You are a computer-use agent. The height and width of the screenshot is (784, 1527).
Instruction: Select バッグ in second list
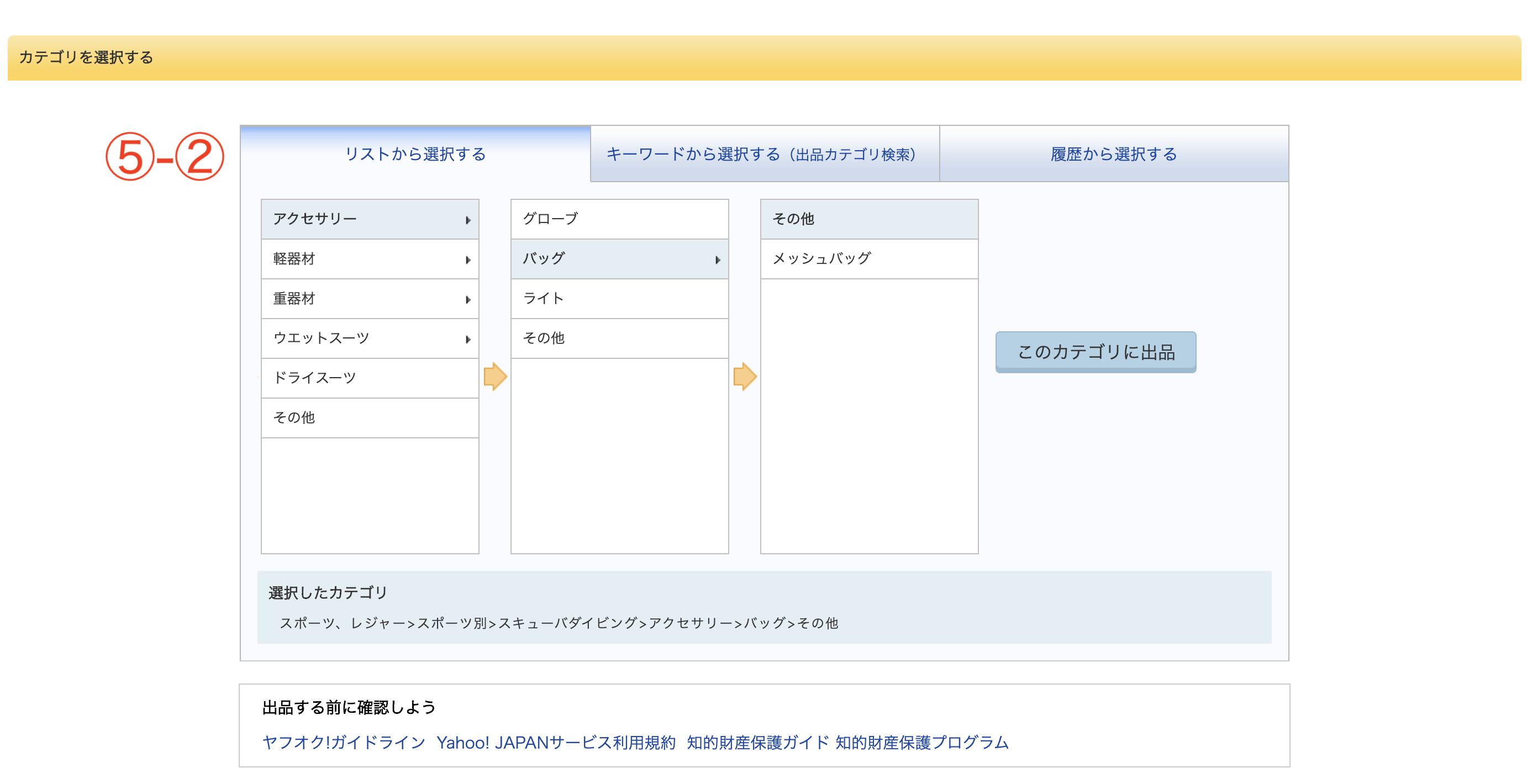[x=619, y=259]
